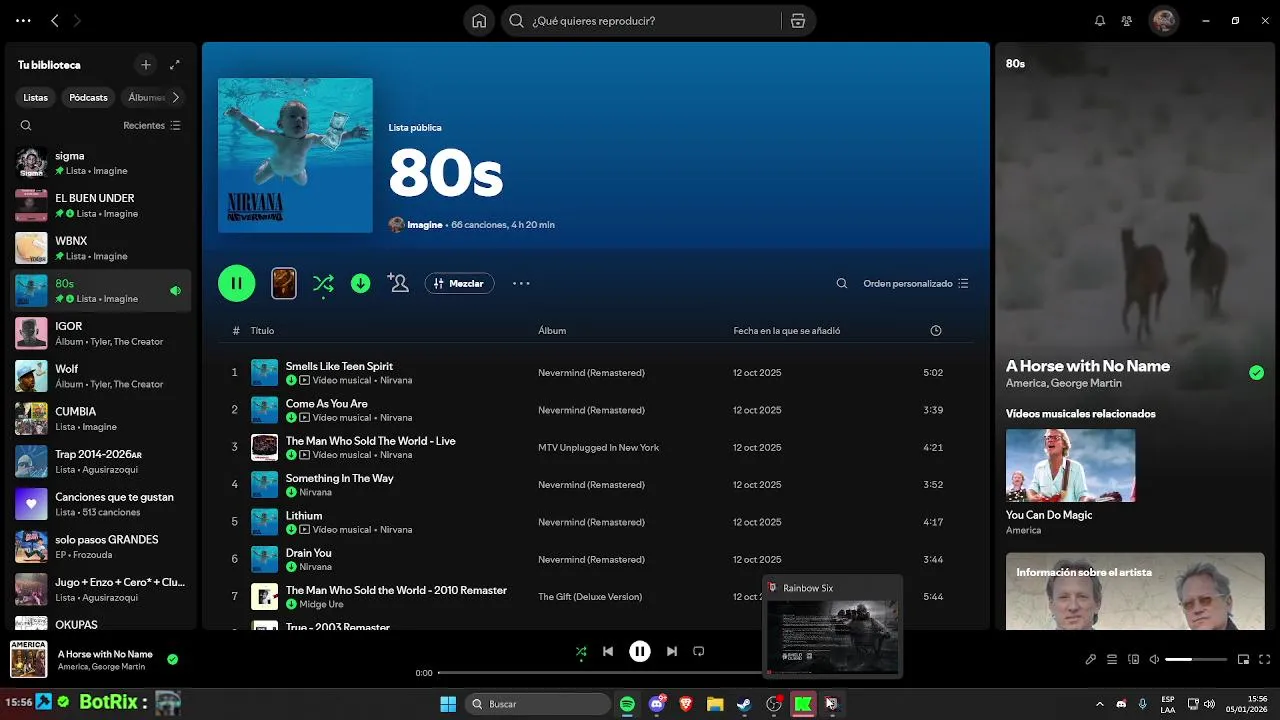1280x720 pixels.
Task: Click the Mezclar button
Action: click(459, 284)
